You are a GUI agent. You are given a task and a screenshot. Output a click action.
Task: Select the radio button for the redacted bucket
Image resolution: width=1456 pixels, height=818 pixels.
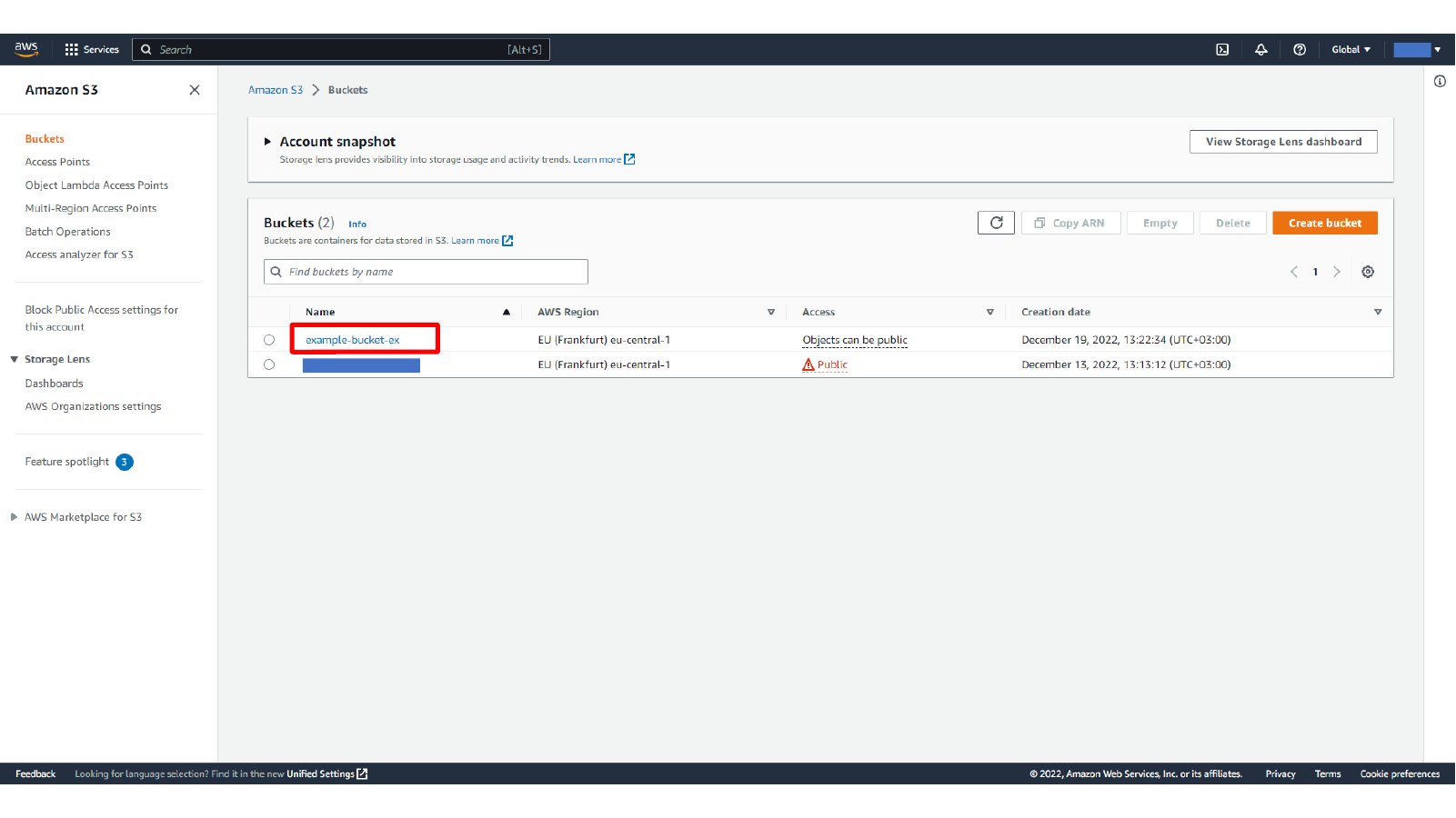pyautogui.click(x=269, y=364)
